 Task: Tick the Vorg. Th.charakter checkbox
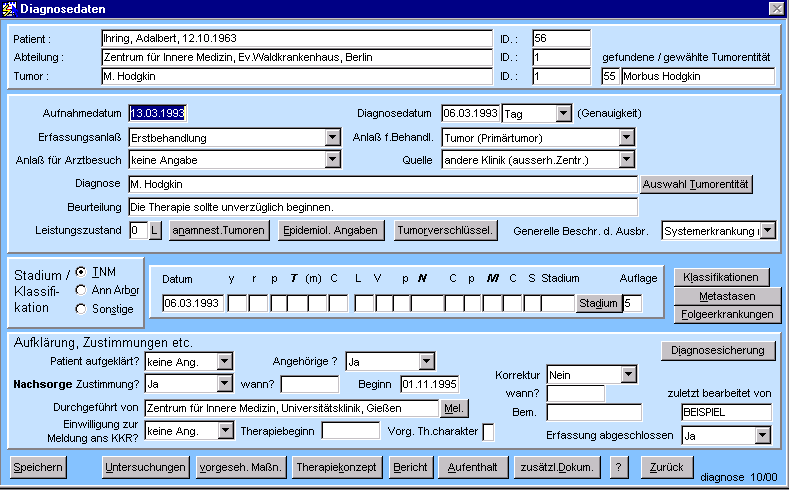(x=488, y=432)
